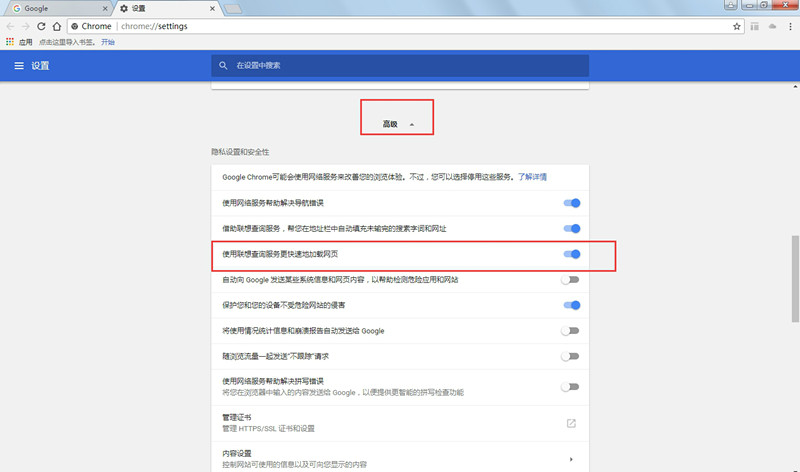
Task: Open the Chrome three-dot menu
Action: pyautogui.click(x=790, y=26)
